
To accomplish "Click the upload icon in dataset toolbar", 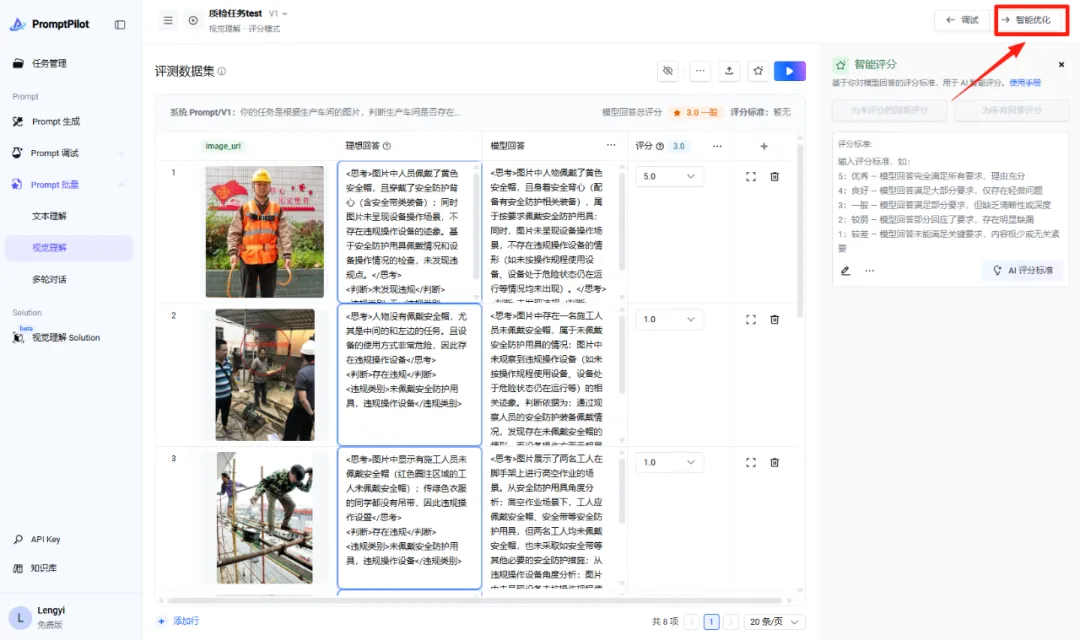I will coord(729,71).
